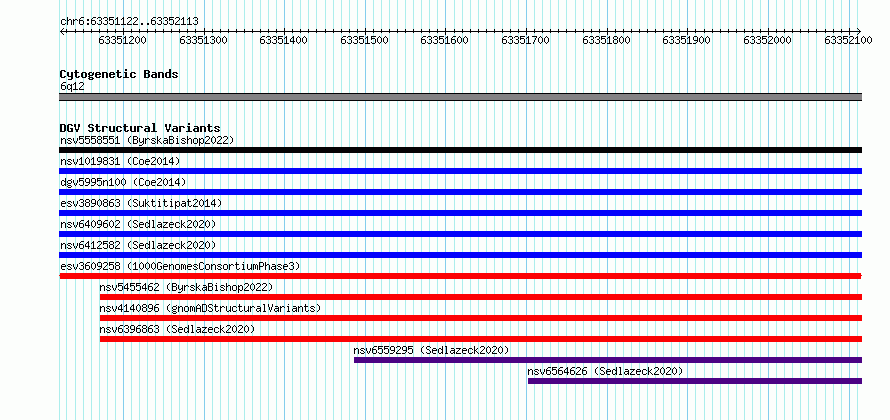Open variant nsv6564626 (Sedlazeck2020) label
Image resolution: width=890 pixels, height=420 pixels.
[605, 371]
